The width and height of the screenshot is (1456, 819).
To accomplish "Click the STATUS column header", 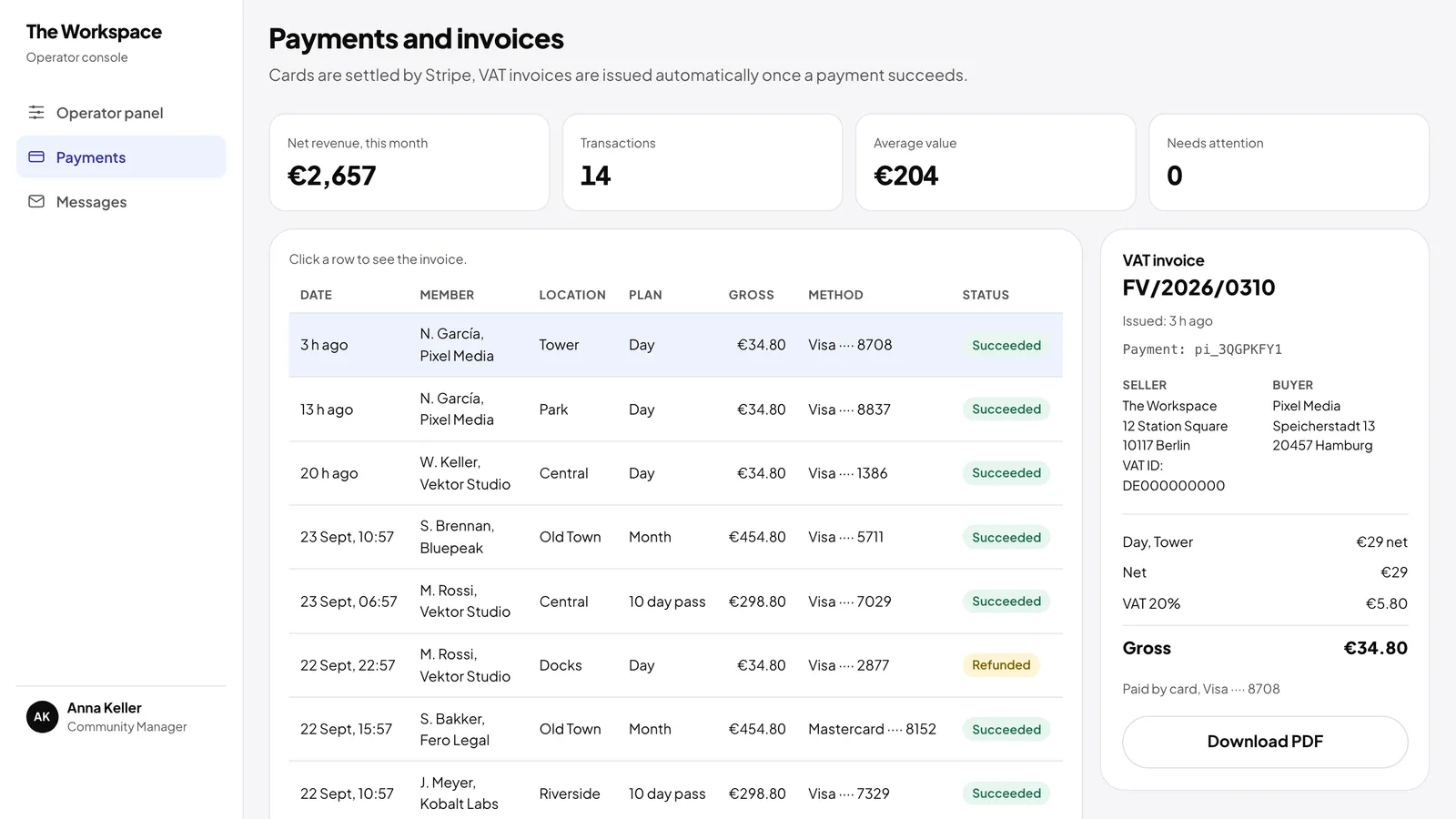I will [986, 295].
